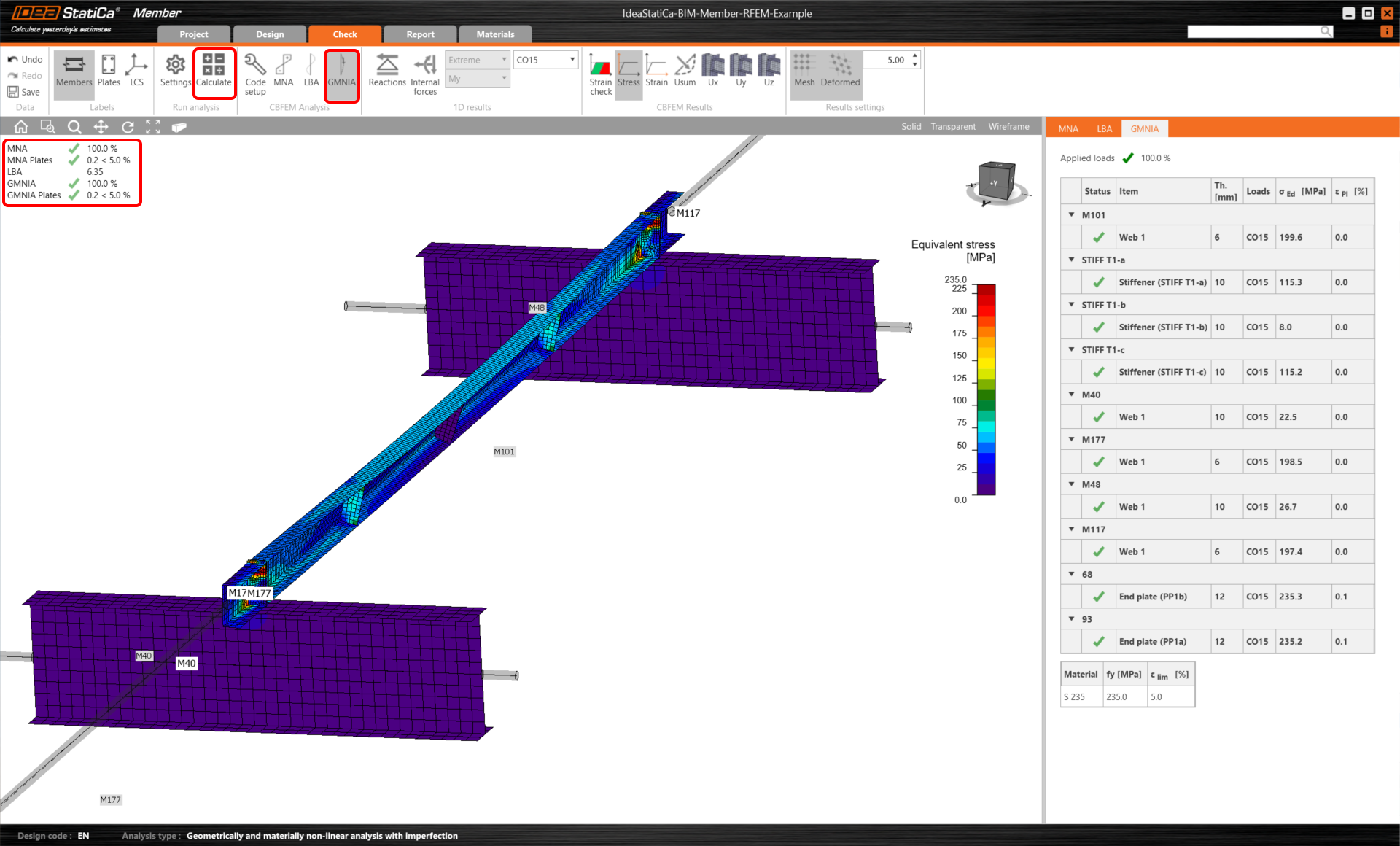
Task: Open the LBA results tab
Action: [1104, 129]
